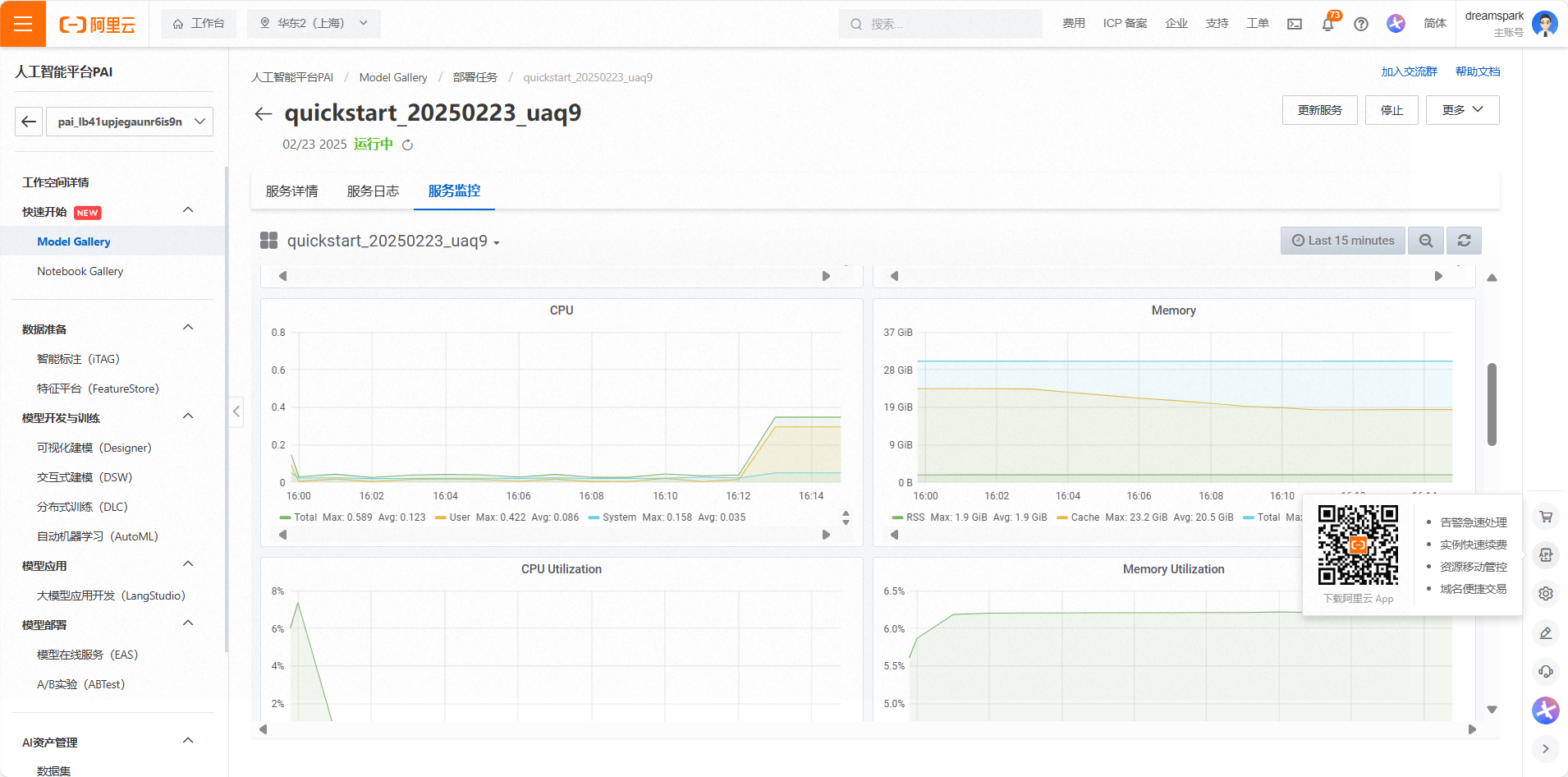The height and width of the screenshot is (777, 1568).
Task: Open the 更多 dropdown button
Action: pos(1462,110)
